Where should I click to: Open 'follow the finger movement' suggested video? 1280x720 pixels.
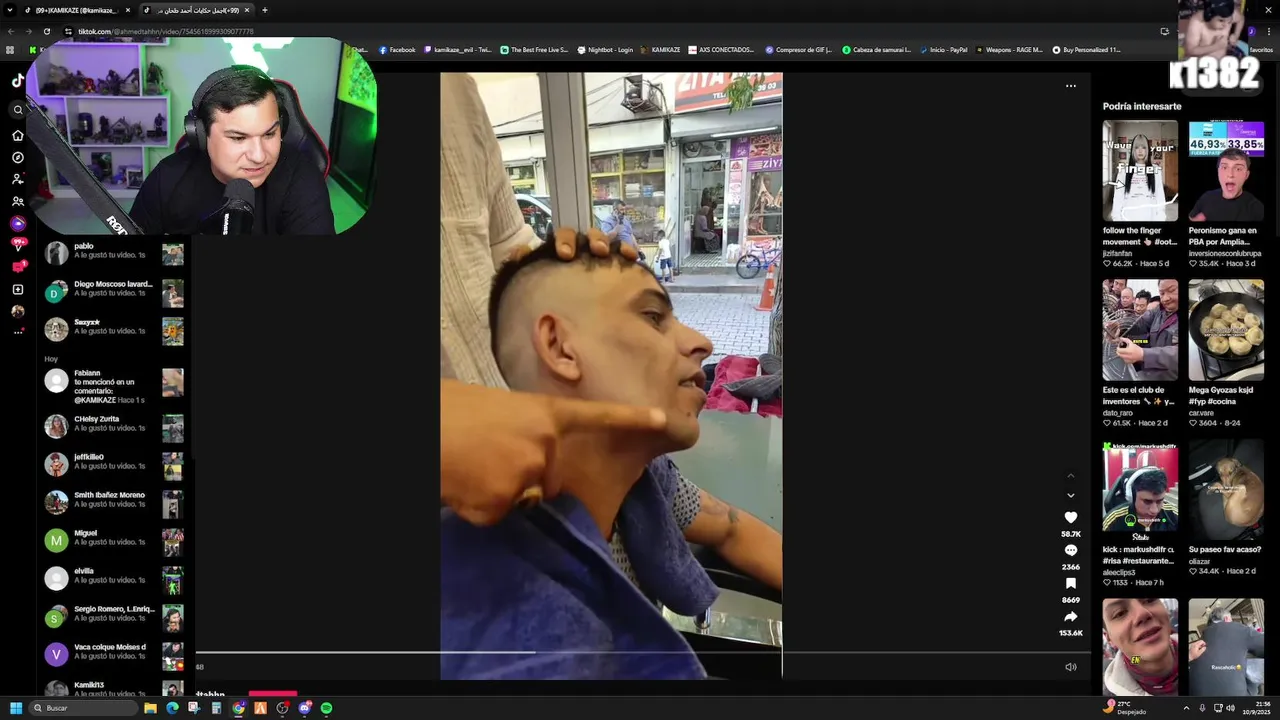[x=1140, y=171]
